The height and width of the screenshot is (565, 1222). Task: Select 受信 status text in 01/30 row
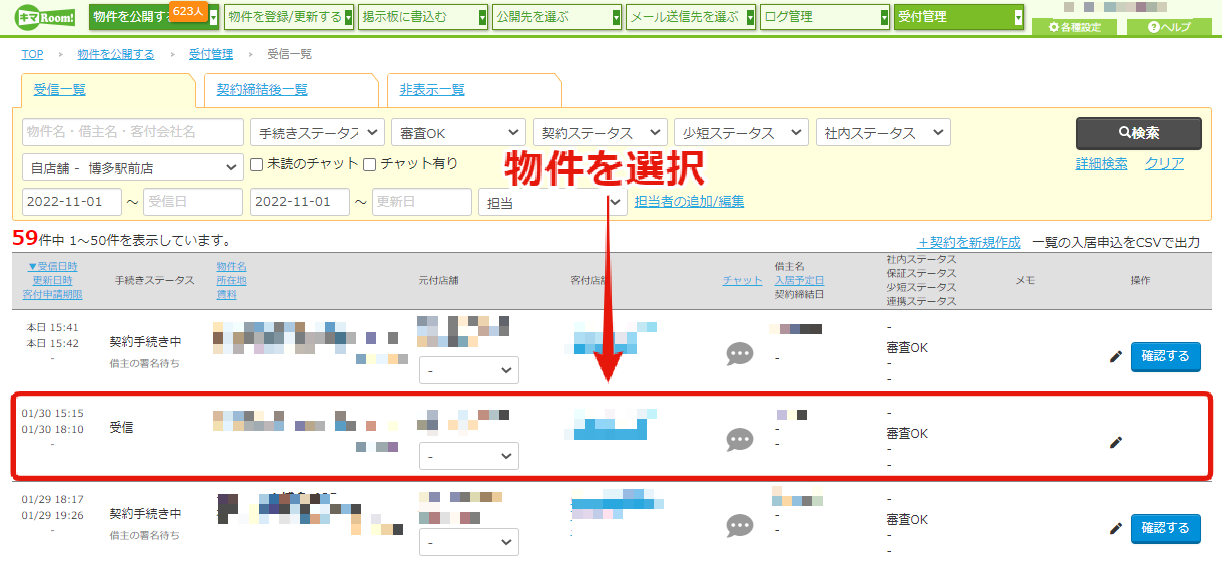(x=121, y=427)
